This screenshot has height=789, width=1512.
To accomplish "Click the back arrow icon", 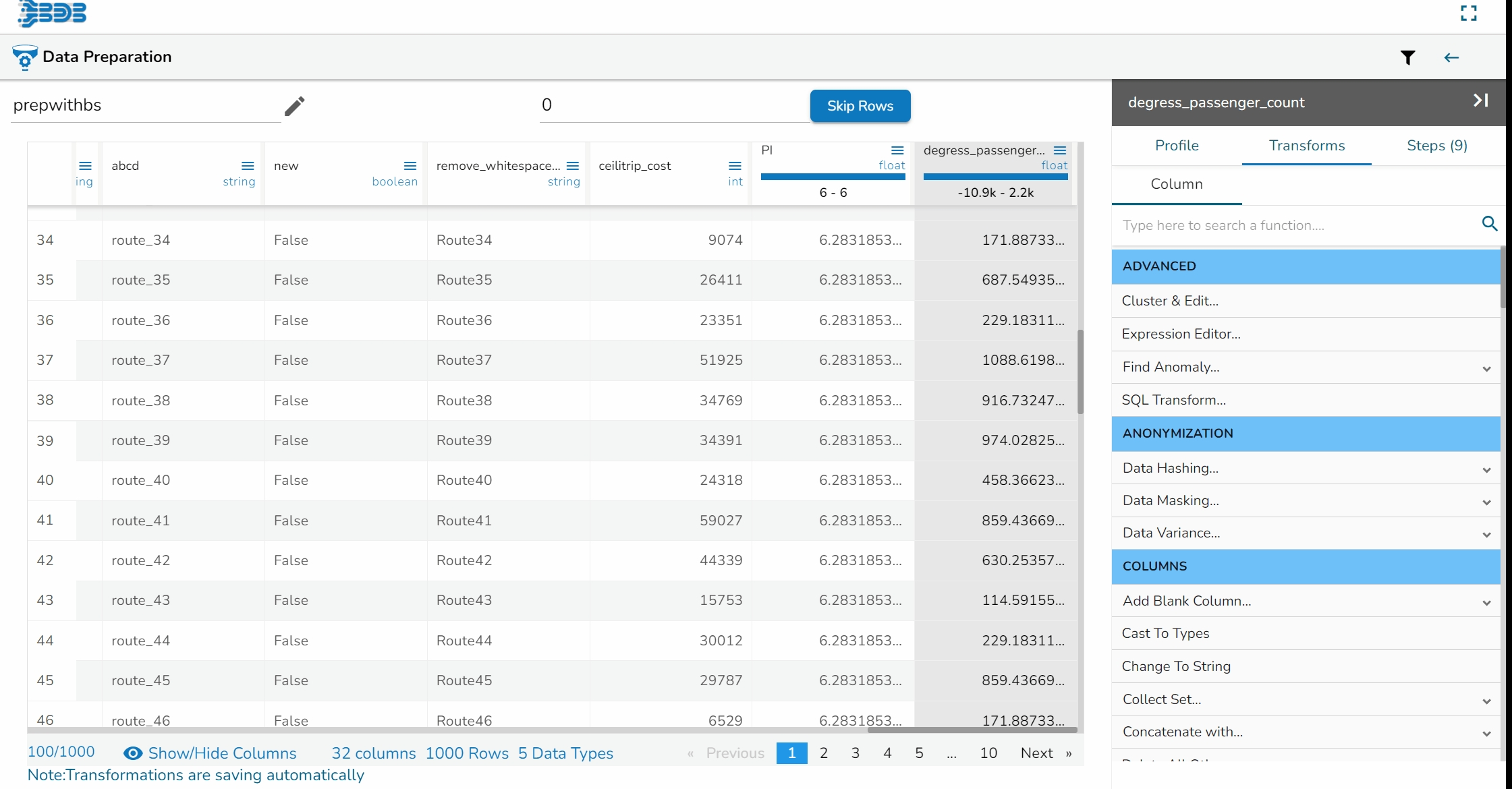I will click(x=1451, y=58).
